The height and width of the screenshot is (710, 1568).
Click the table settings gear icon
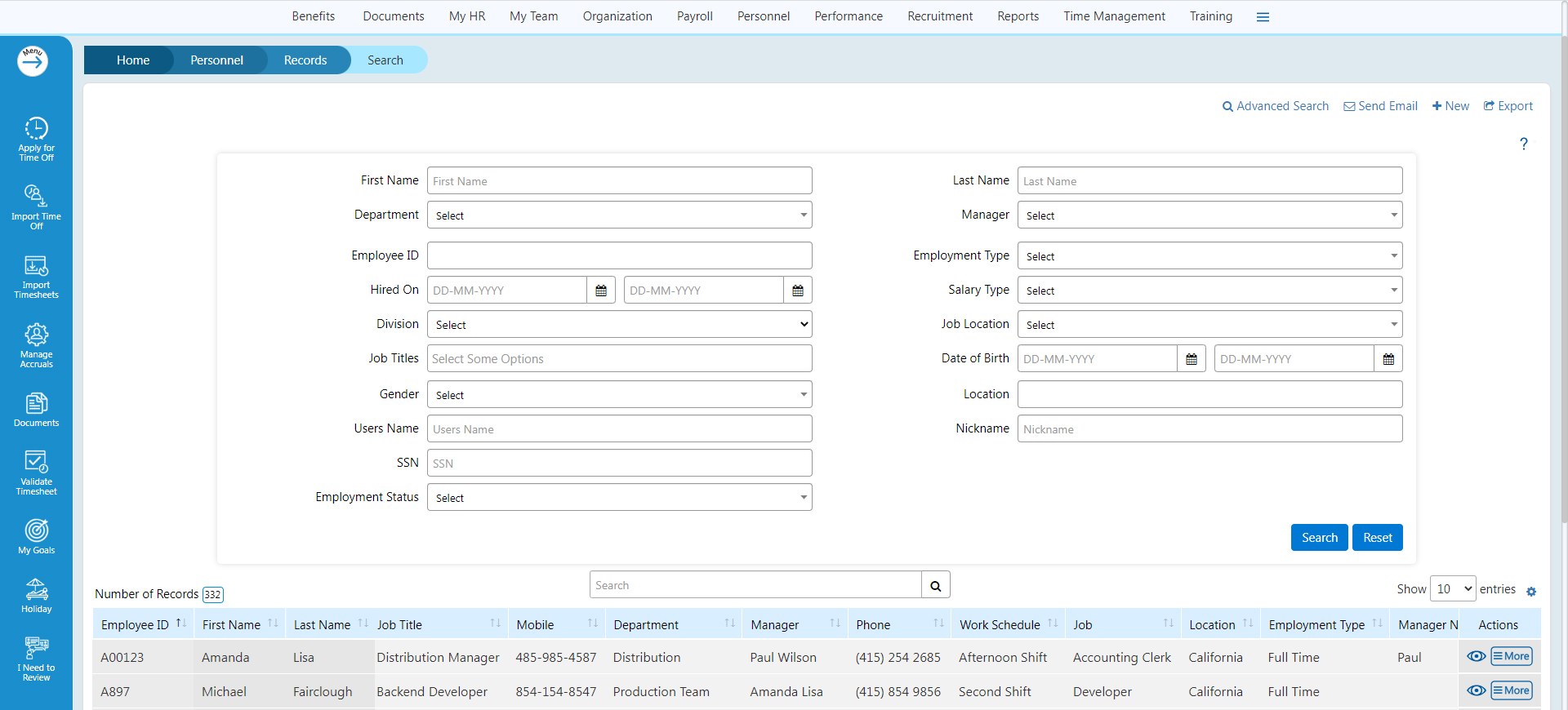1531,592
